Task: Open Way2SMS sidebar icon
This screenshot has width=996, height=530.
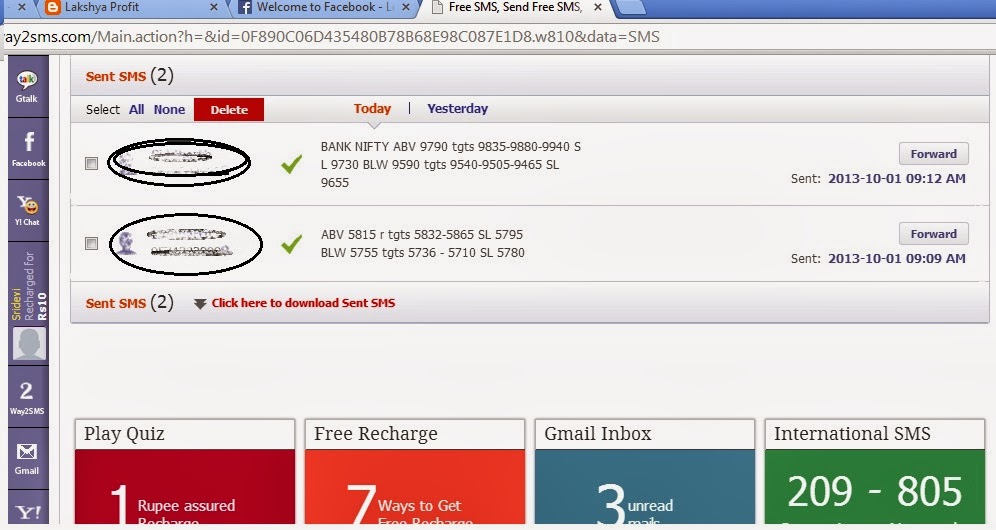Action: tap(27, 397)
